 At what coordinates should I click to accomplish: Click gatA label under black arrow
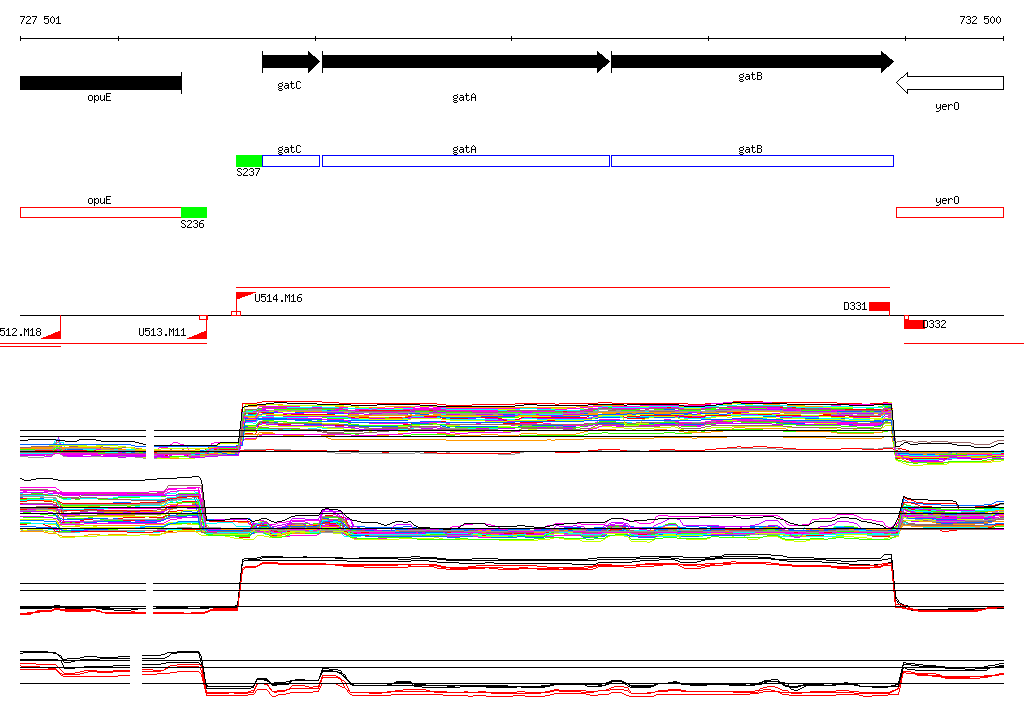tap(464, 97)
